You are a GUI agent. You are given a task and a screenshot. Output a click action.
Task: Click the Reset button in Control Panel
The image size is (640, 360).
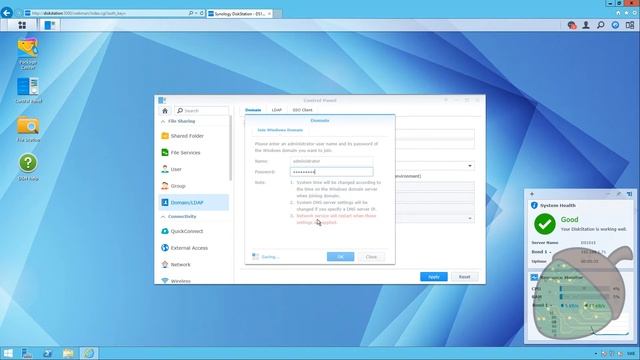pyautogui.click(x=464, y=277)
